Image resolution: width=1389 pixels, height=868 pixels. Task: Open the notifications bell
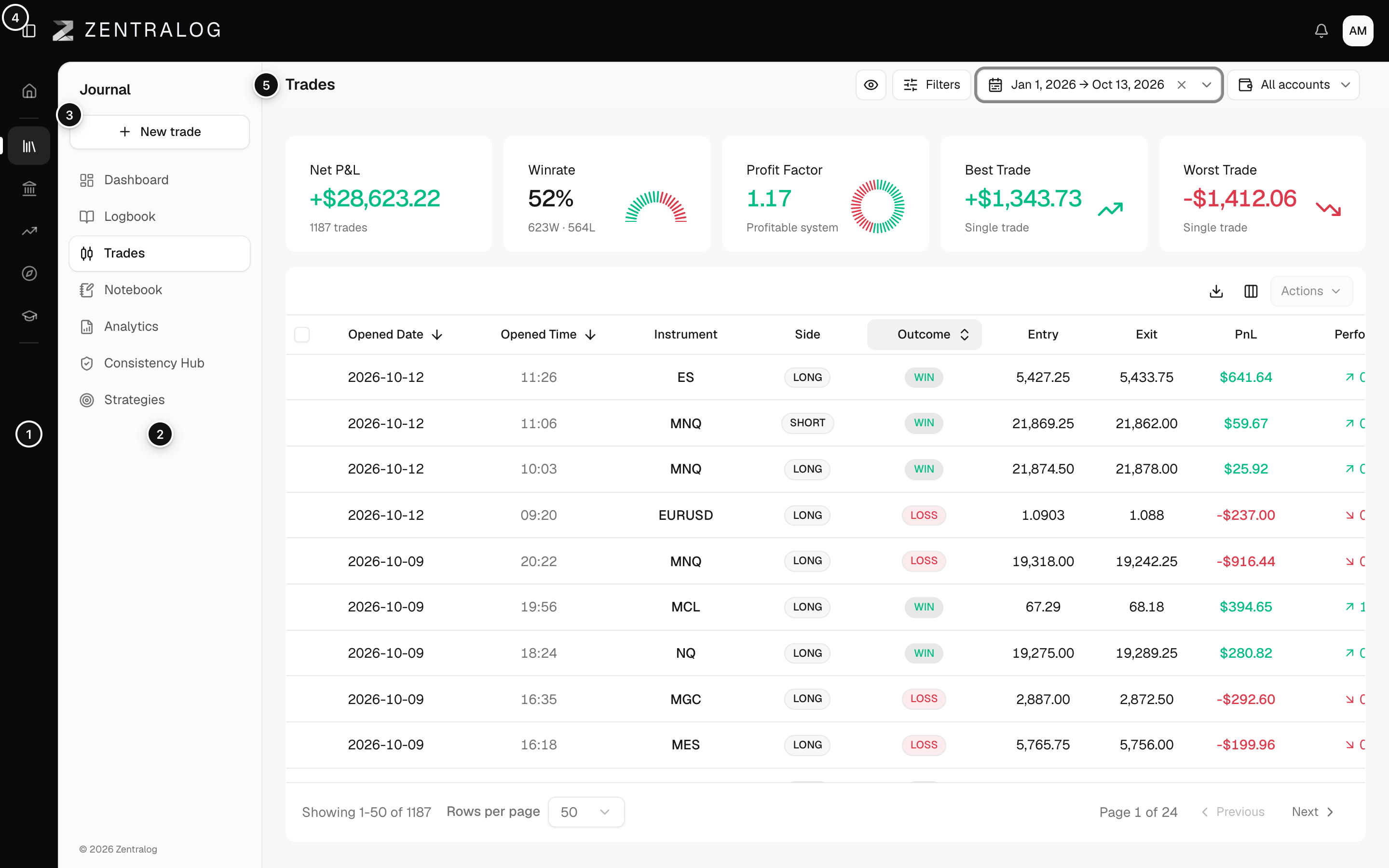point(1321,30)
